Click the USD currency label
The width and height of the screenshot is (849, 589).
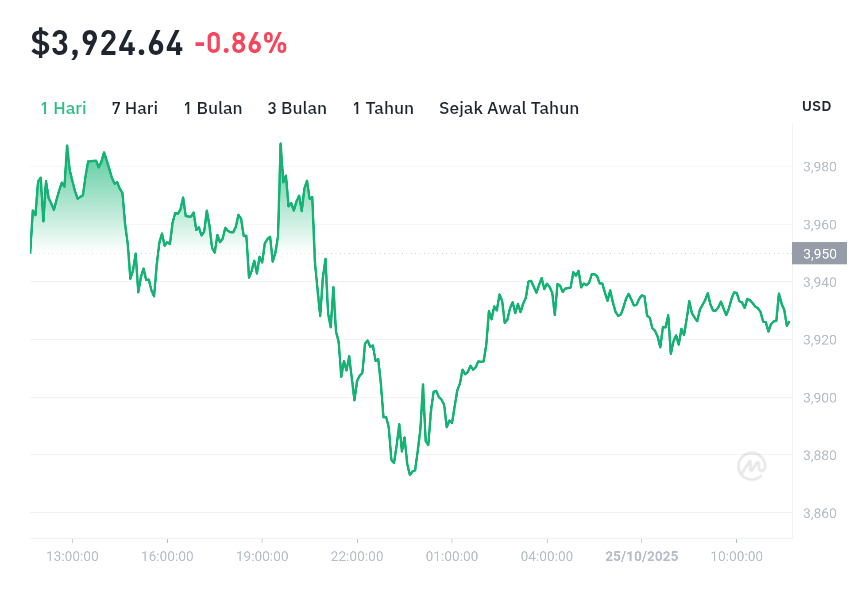(817, 107)
